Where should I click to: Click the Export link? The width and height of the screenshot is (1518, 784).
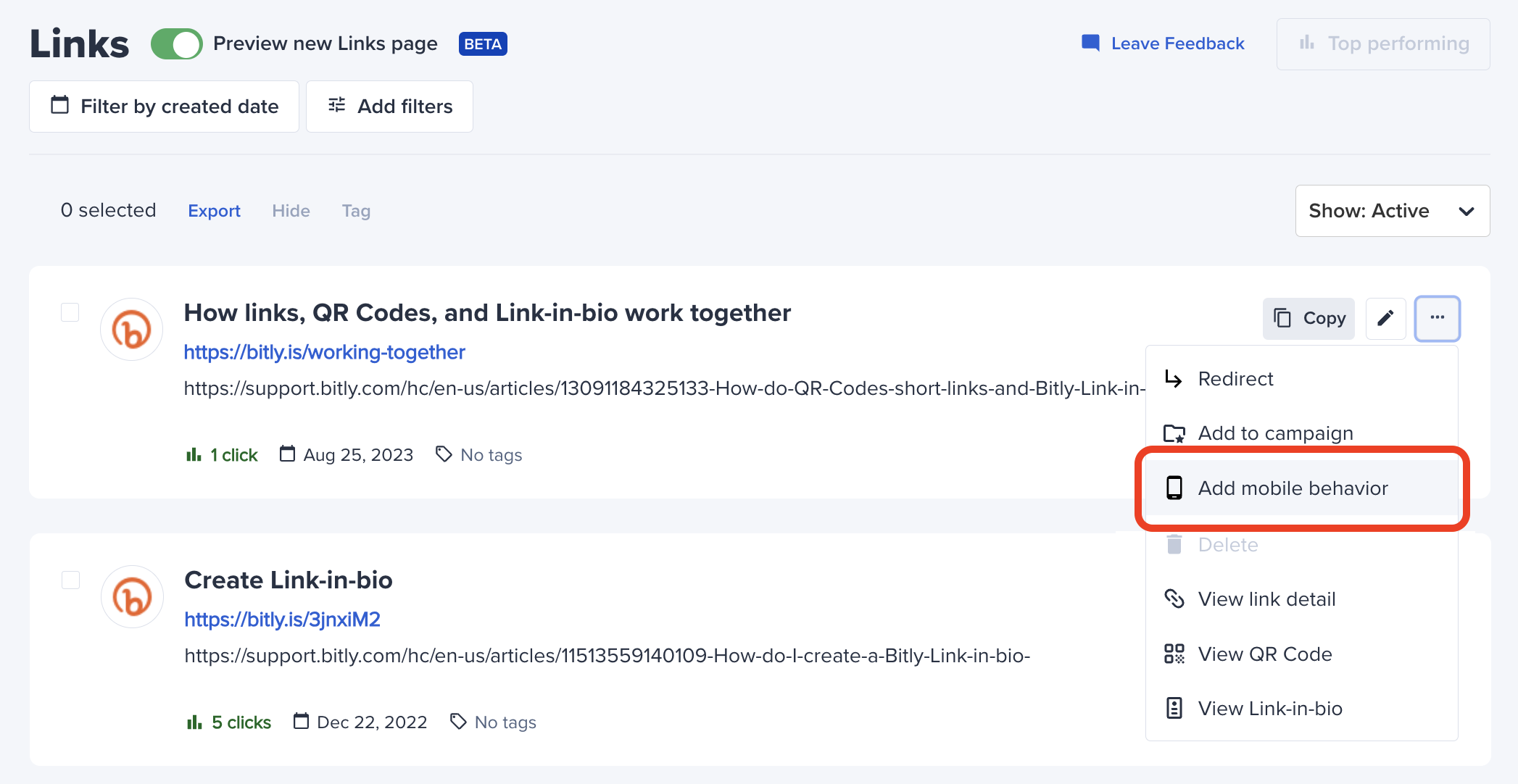coord(214,211)
